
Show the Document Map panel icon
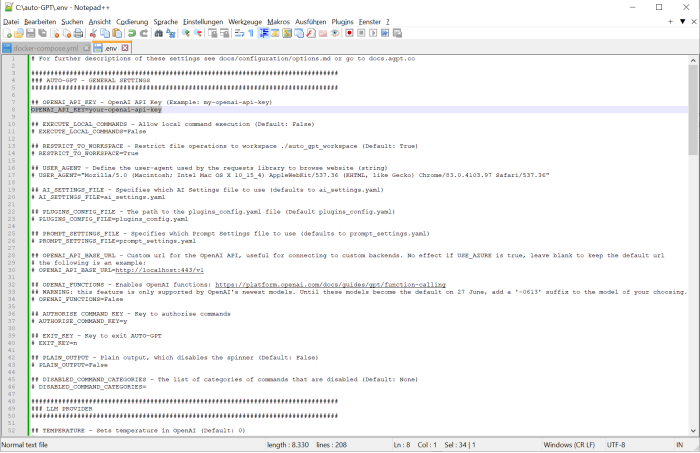[x=287, y=33]
